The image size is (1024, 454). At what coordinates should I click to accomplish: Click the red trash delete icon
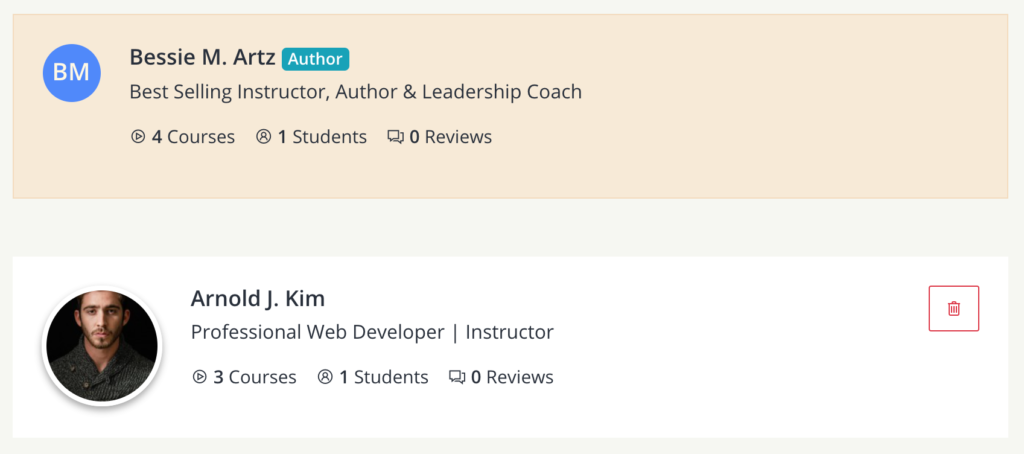(953, 308)
